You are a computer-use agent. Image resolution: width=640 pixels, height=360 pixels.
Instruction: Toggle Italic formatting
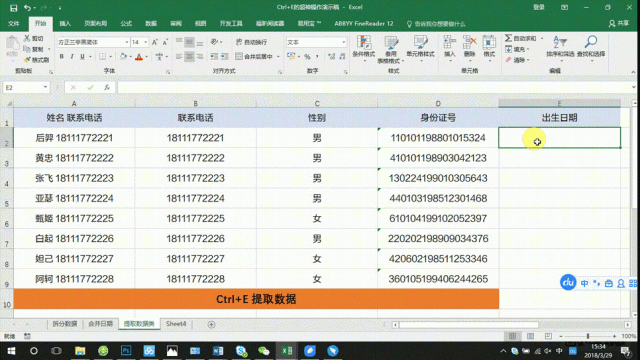72,56
